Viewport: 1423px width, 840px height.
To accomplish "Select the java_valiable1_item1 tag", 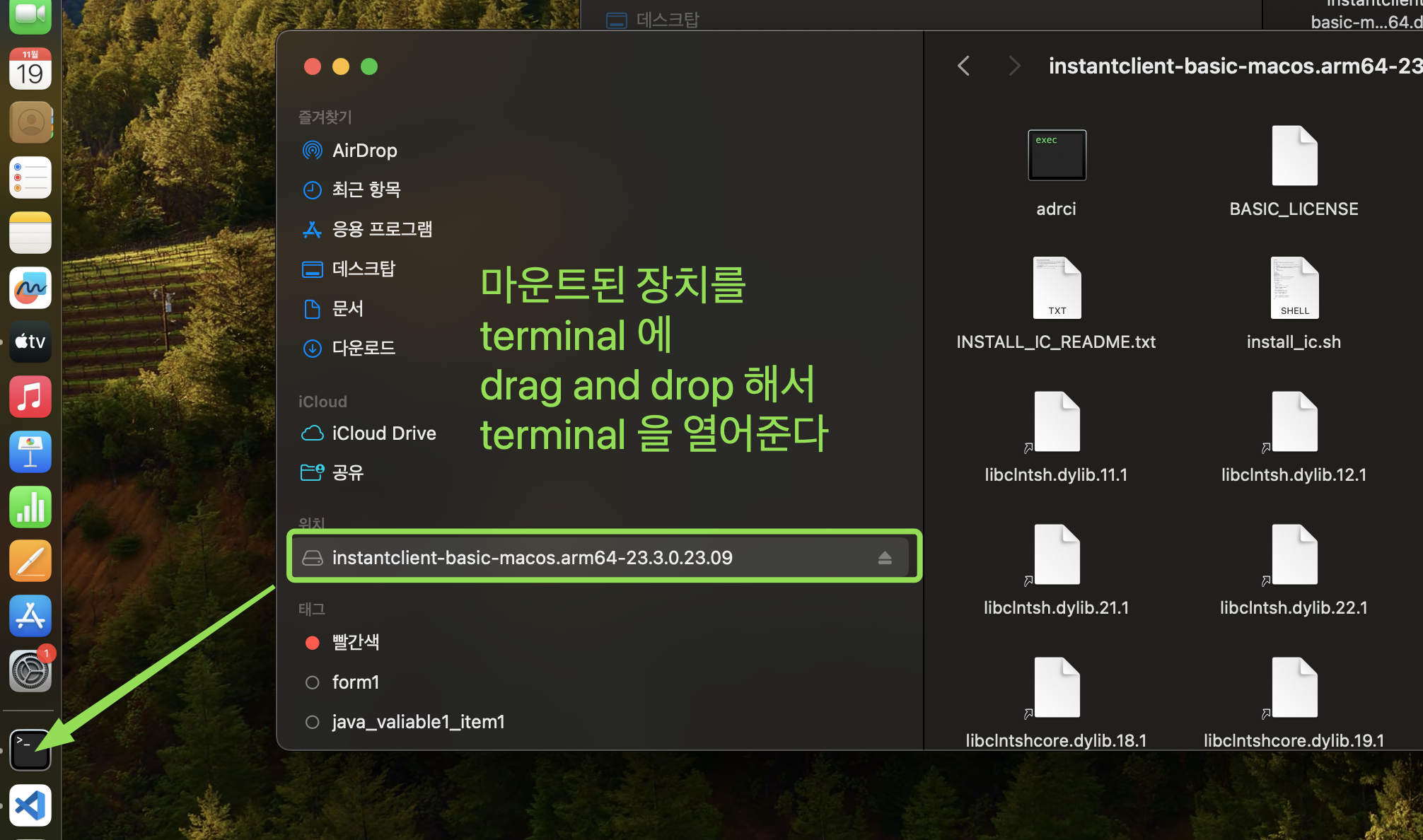I will [x=418, y=722].
